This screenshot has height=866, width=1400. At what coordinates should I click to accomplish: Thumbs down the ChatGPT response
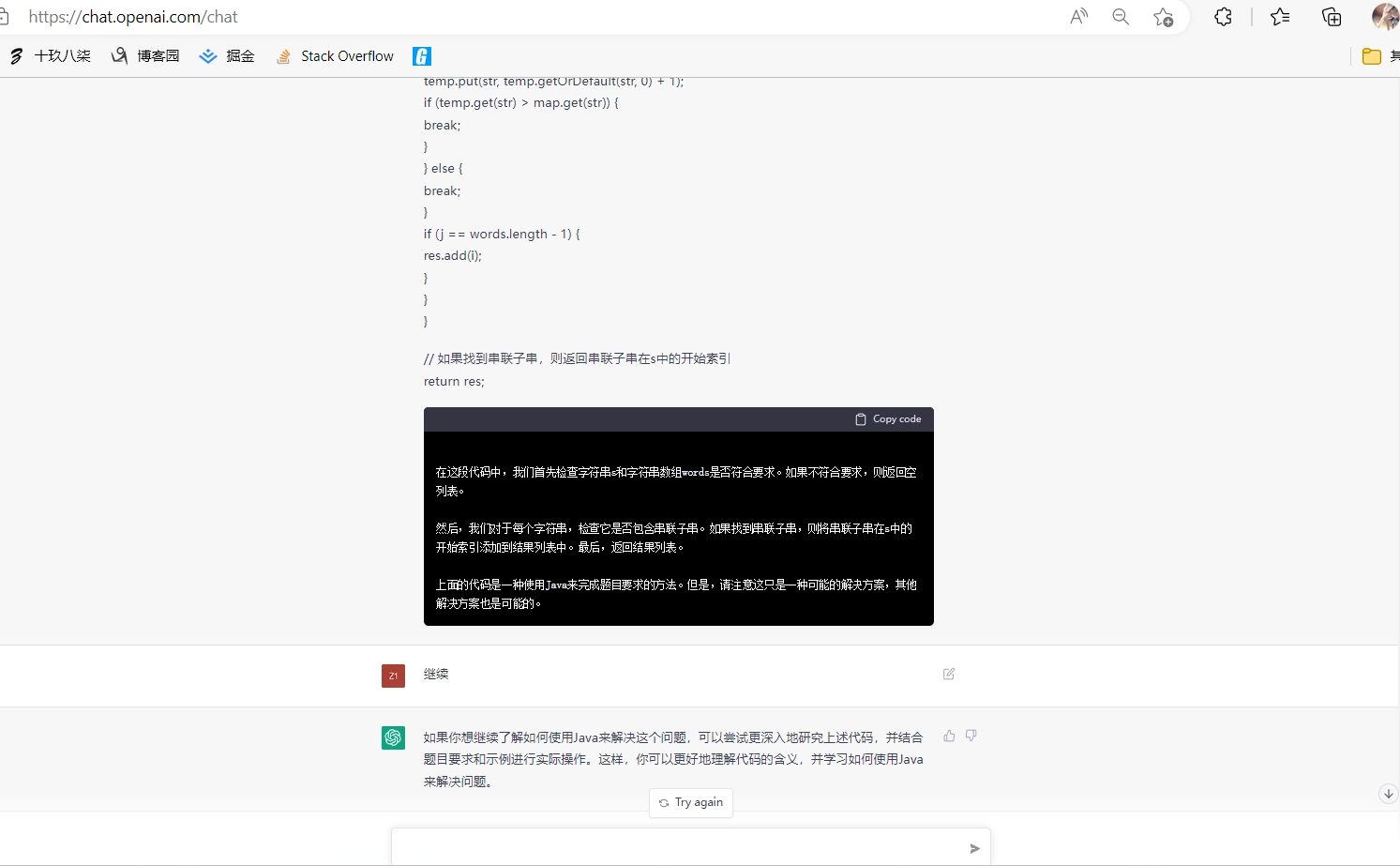pos(971,736)
